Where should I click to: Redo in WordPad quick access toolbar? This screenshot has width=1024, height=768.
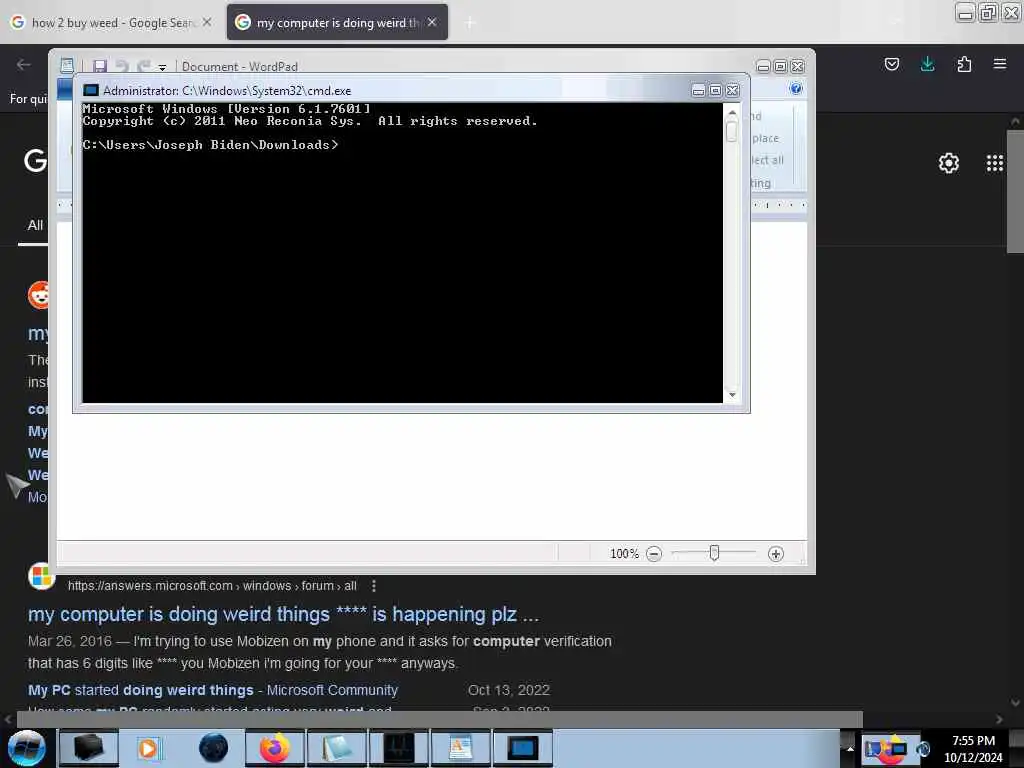click(x=144, y=66)
